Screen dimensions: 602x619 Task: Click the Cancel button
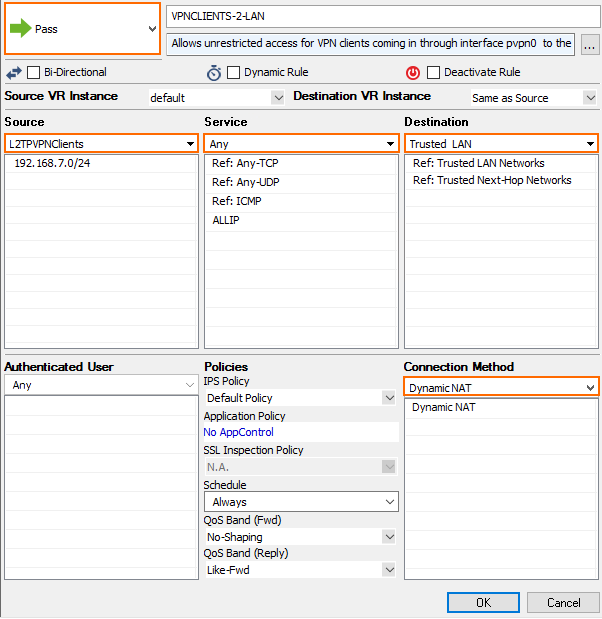click(563, 602)
